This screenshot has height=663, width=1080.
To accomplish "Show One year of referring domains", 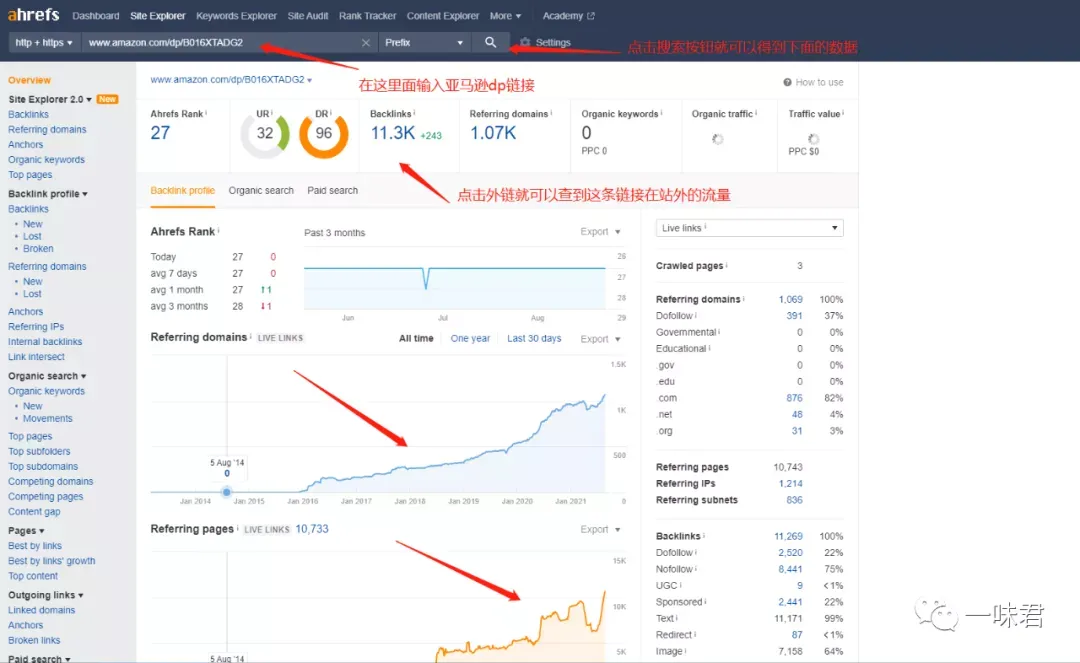I will 470,339.
